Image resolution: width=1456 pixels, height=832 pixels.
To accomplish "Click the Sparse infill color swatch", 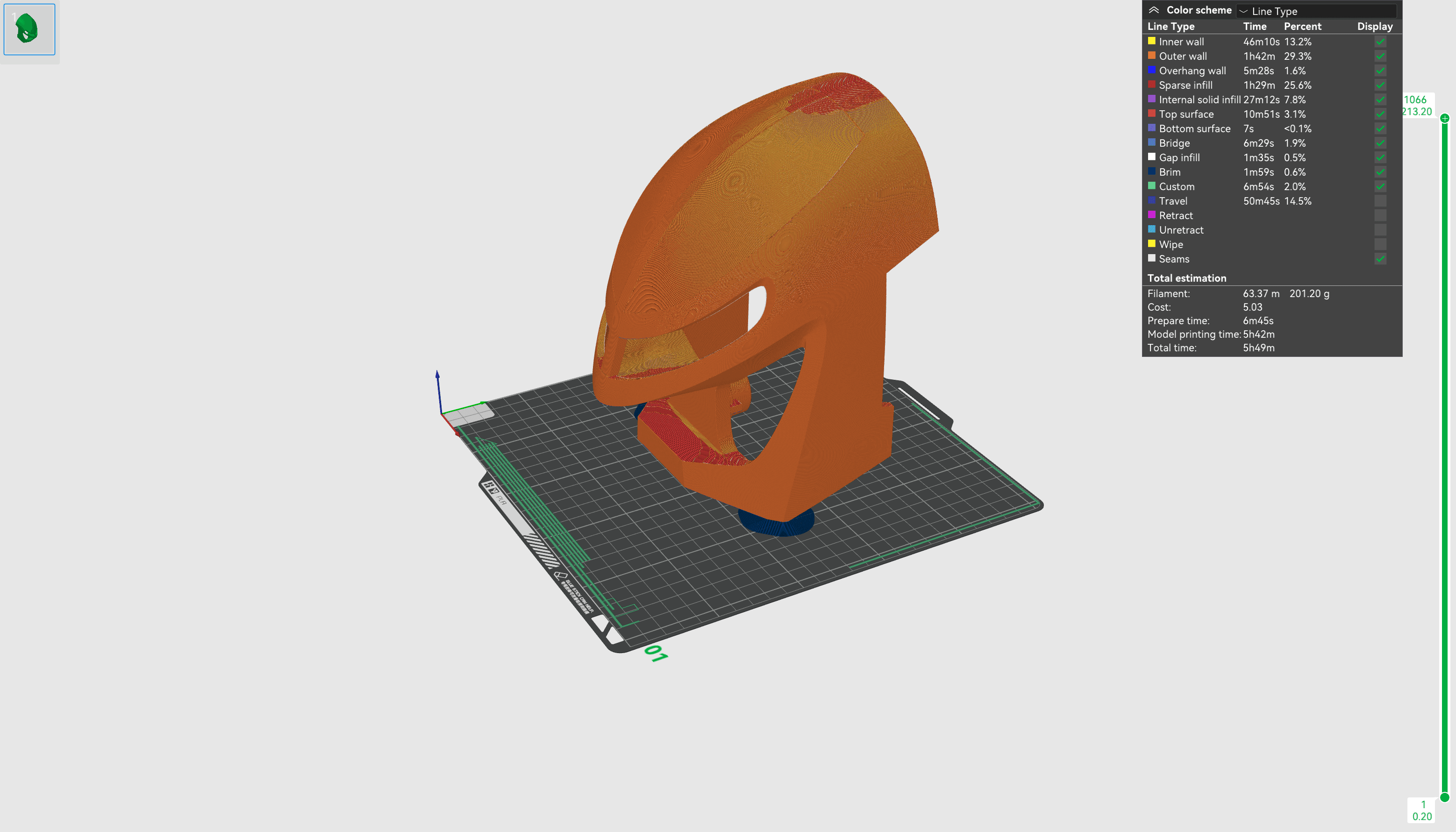I will [x=1151, y=84].
